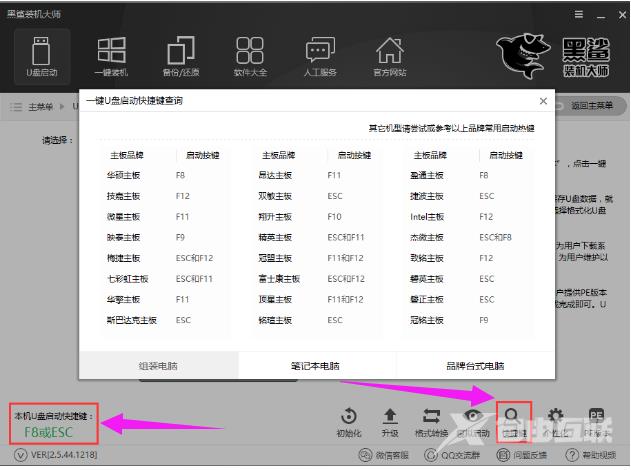The width and height of the screenshot is (631, 470).
Task: Switch to the 笔记本电脑 tab
Action: (316, 366)
